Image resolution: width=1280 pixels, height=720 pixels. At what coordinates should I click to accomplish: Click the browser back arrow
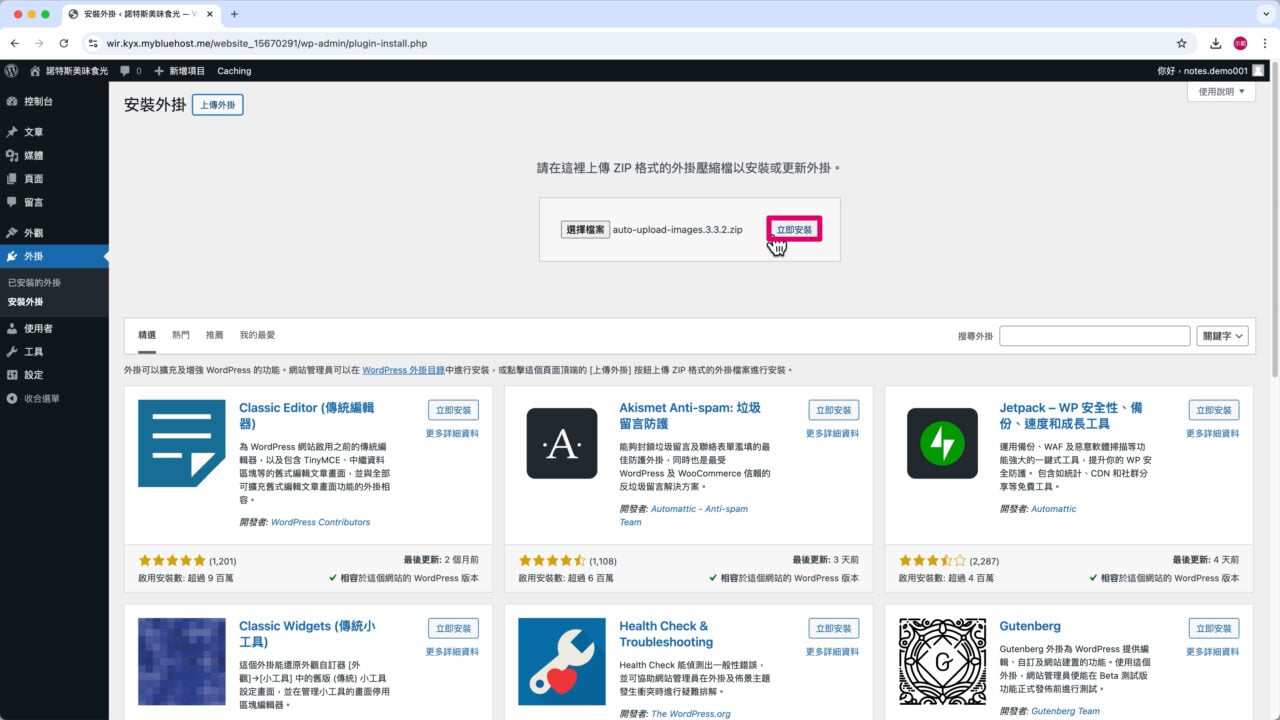click(14, 43)
